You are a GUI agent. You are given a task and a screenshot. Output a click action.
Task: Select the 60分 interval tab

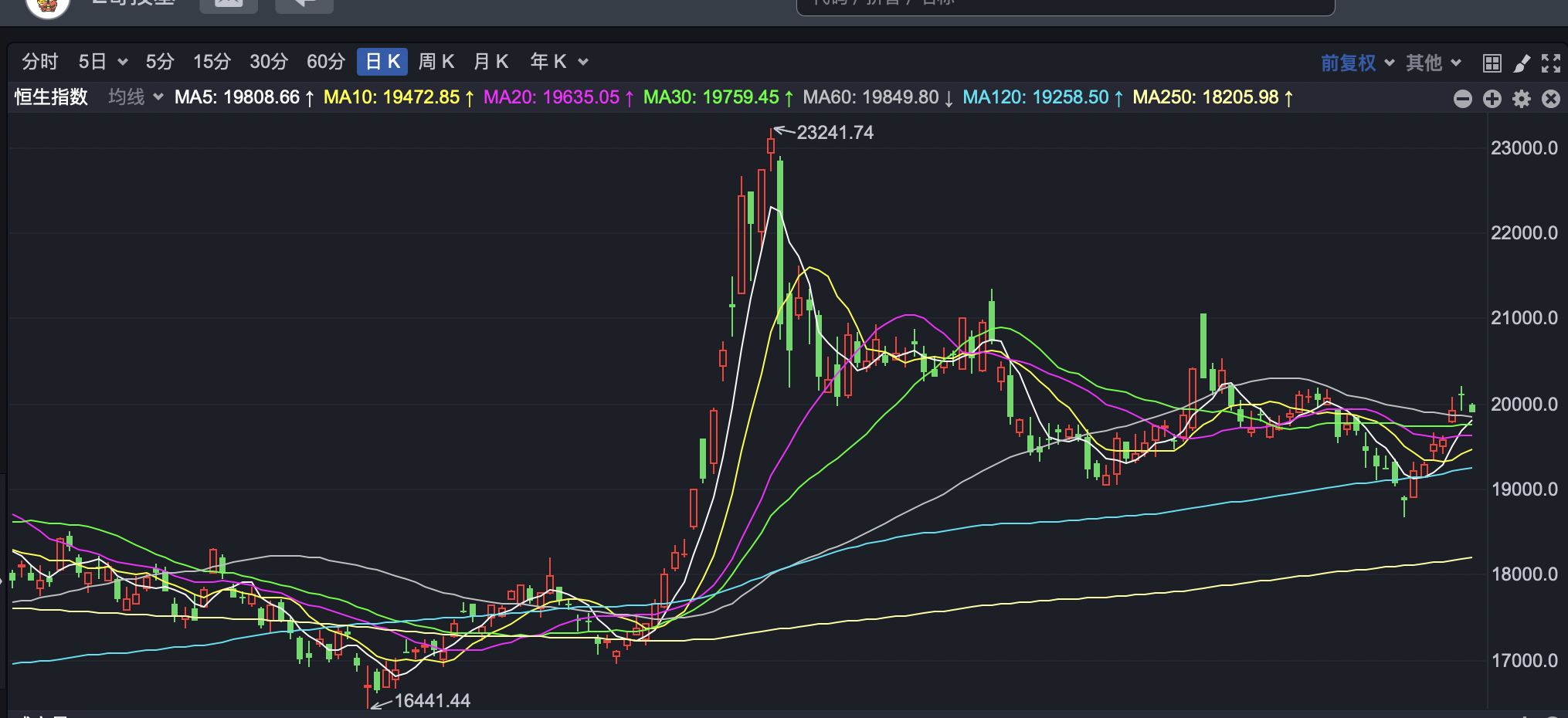click(x=325, y=62)
